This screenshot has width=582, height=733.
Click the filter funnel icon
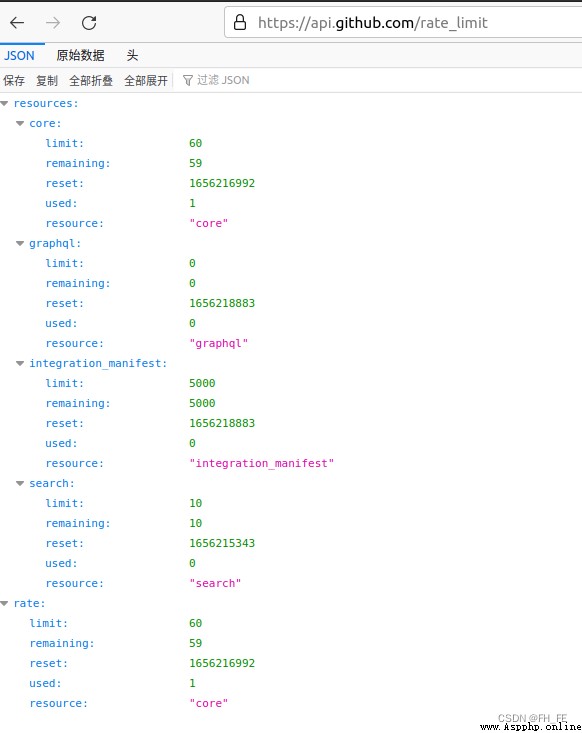pyautogui.click(x=187, y=80)
